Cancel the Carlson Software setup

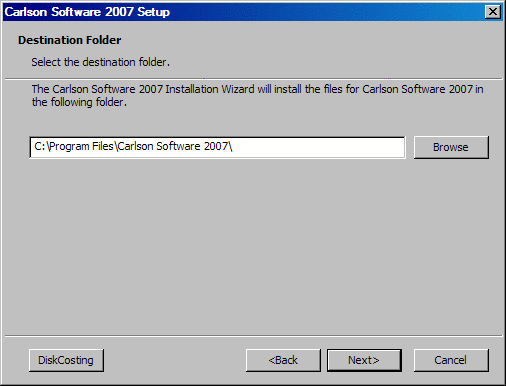[451, 360]
